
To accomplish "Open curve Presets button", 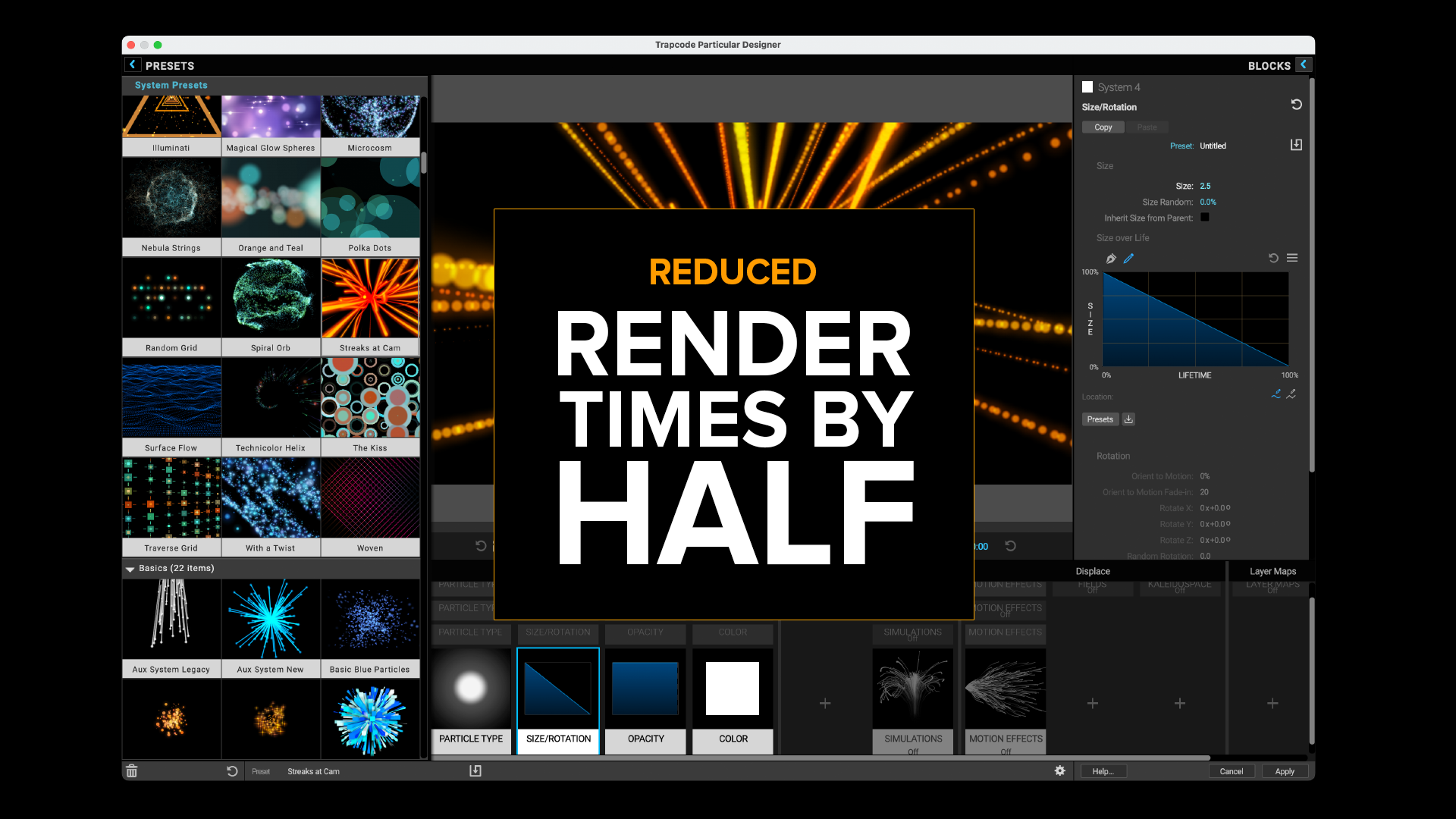I will click(1100, 419).
